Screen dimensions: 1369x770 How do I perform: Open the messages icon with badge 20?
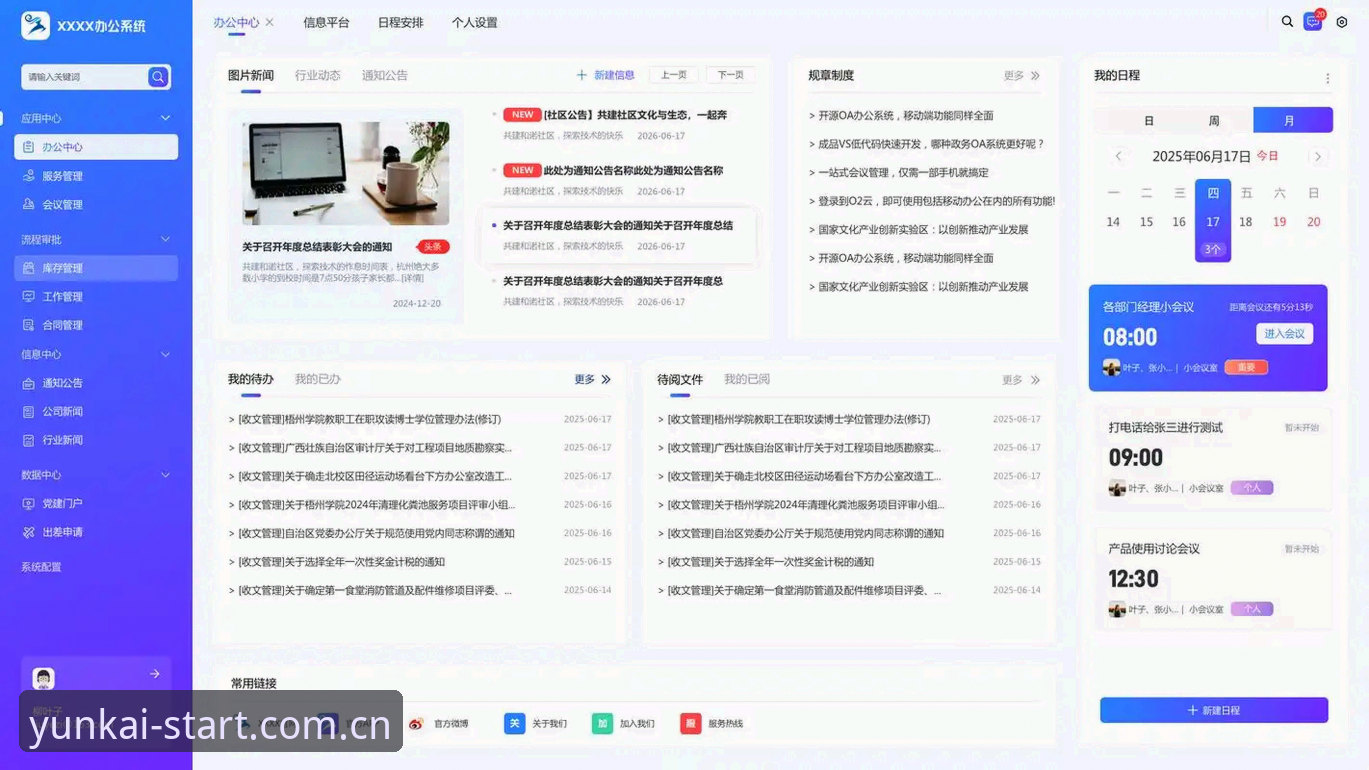click(1313, 20)
